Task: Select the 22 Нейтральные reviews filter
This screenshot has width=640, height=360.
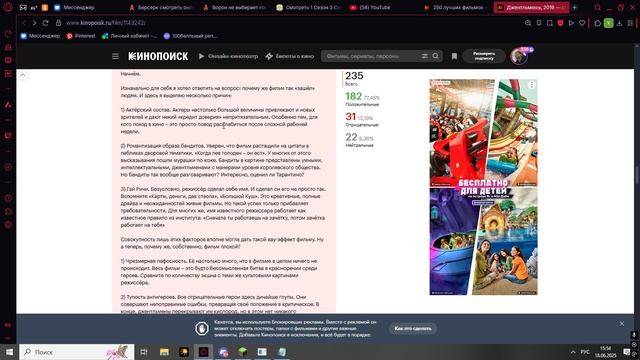Action: 359,140
